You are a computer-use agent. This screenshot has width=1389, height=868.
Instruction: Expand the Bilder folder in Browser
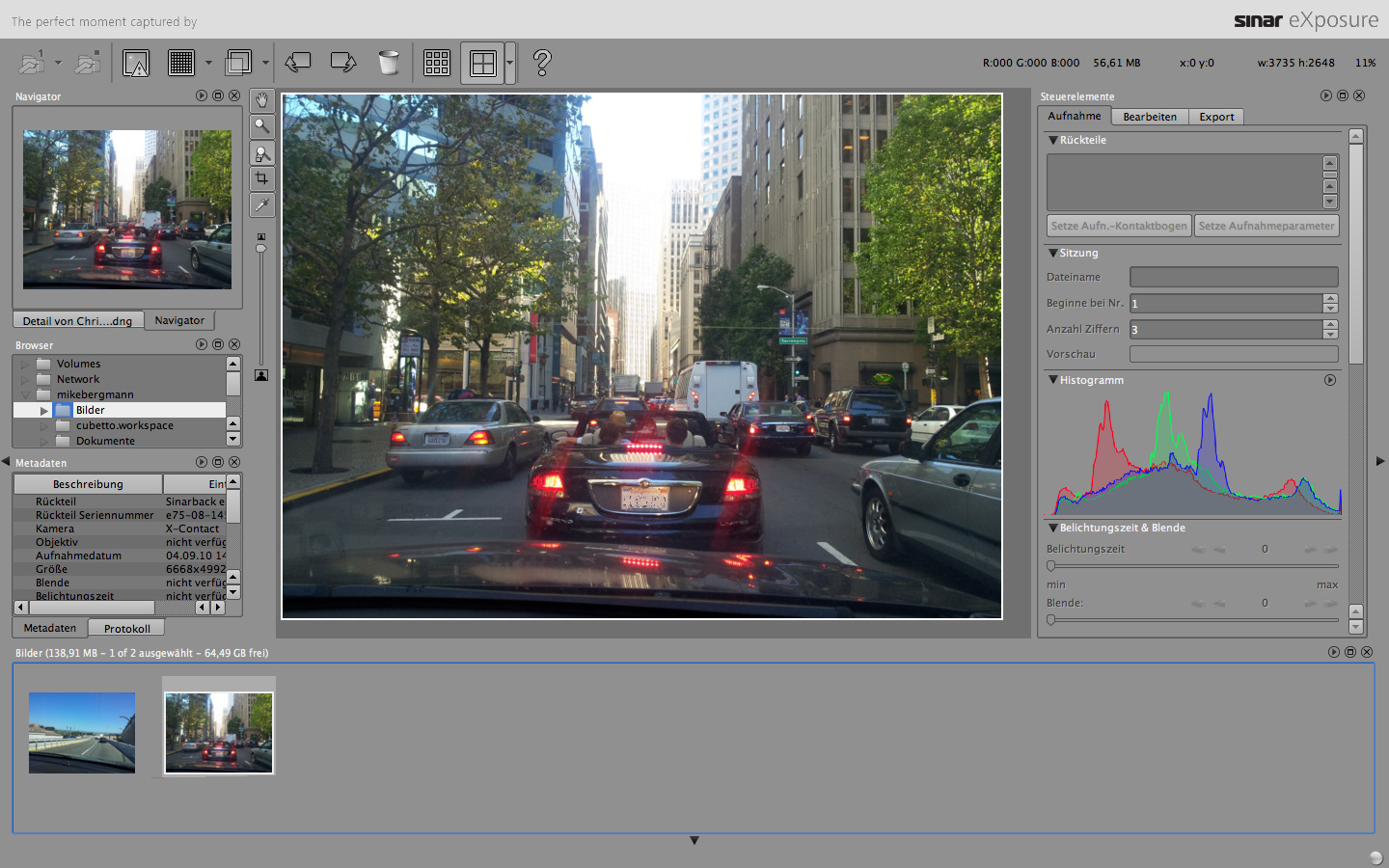coord(44,411)
